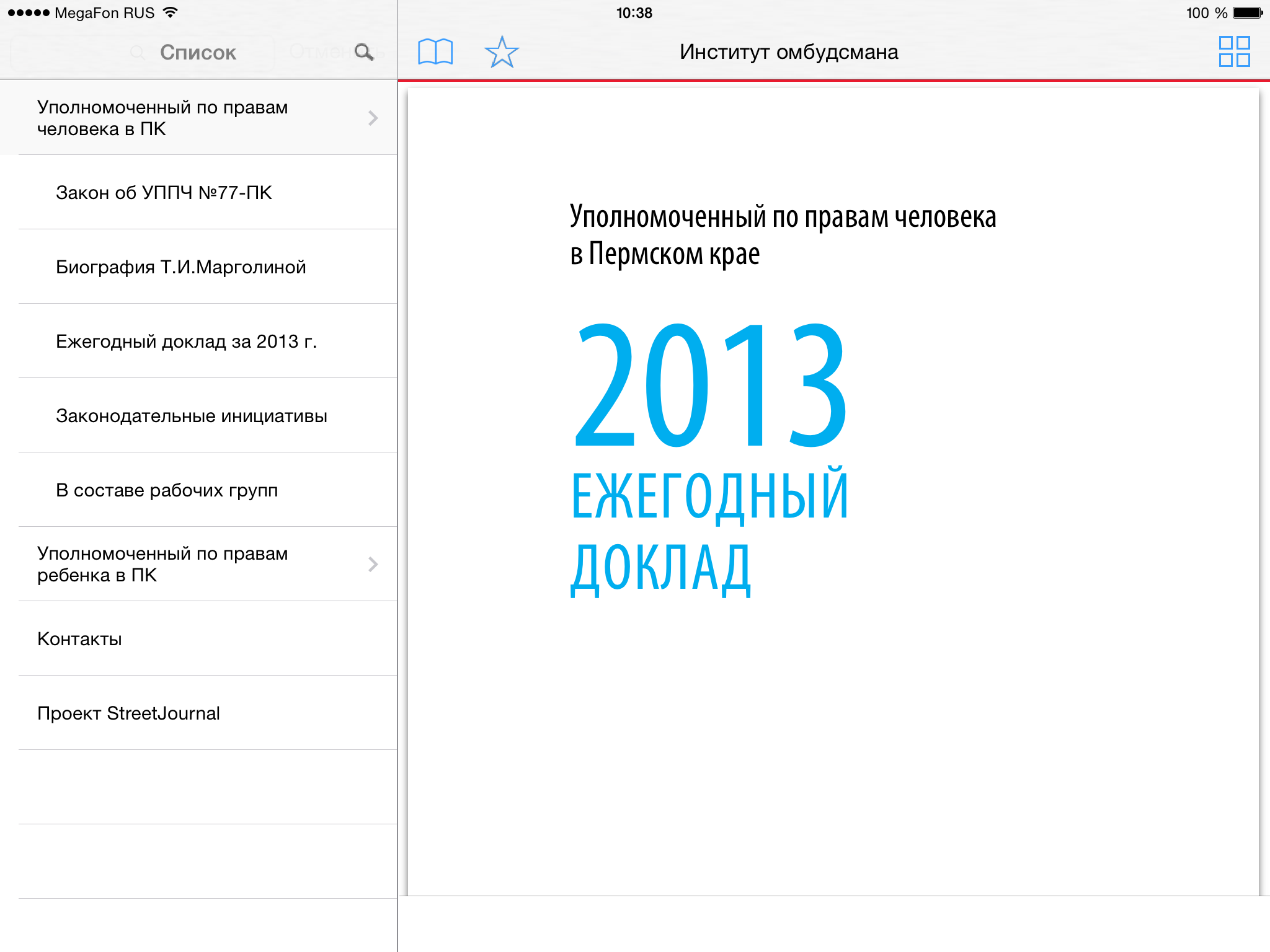Tap the Институт омбудсмана title
The image size is (1270, 952).
click(788, 52)
